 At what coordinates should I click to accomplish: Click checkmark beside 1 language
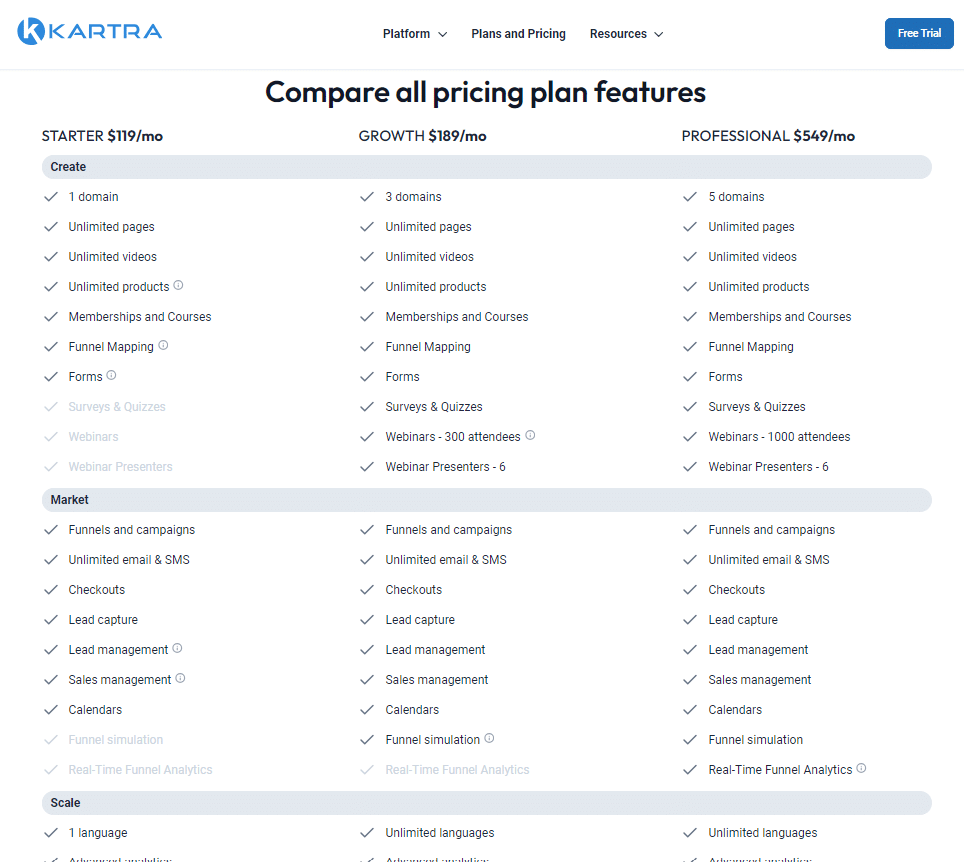click(51, 833)
